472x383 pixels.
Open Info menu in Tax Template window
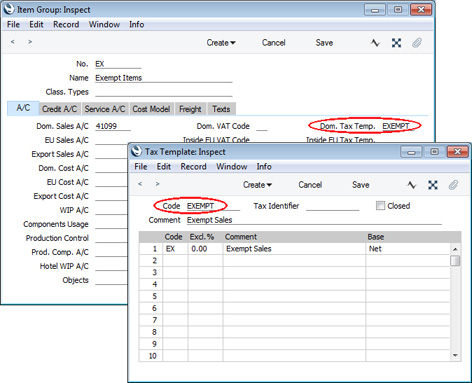tap(264, 166)
